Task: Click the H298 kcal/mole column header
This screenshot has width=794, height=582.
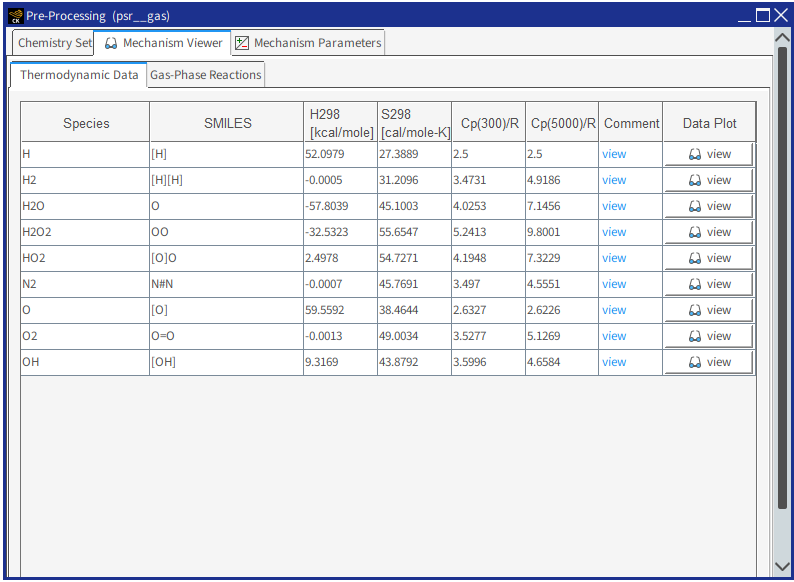Action: pos(341,123)
